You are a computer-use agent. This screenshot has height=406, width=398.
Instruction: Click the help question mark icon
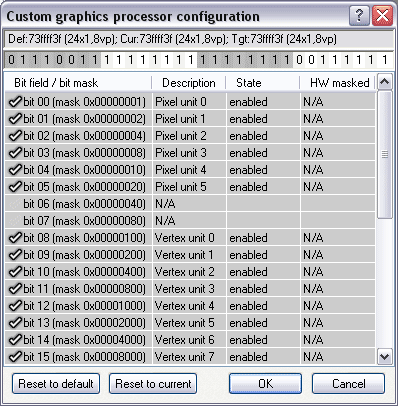pos(359,16)
